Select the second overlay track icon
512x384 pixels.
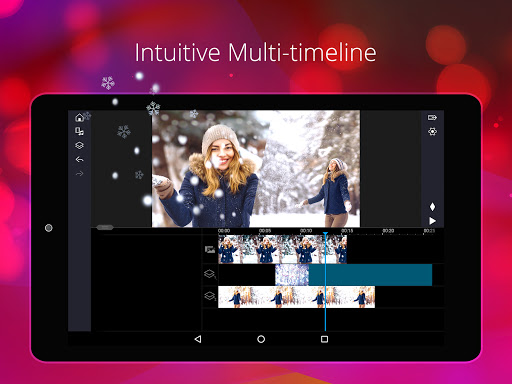pos(210,296)
